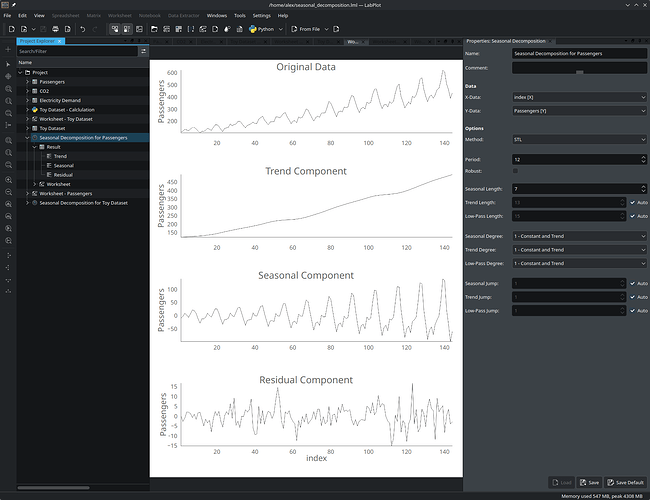650x500 pixels.
Task: Open the Seasonal Degree dropdown
Action: point(580,236)
